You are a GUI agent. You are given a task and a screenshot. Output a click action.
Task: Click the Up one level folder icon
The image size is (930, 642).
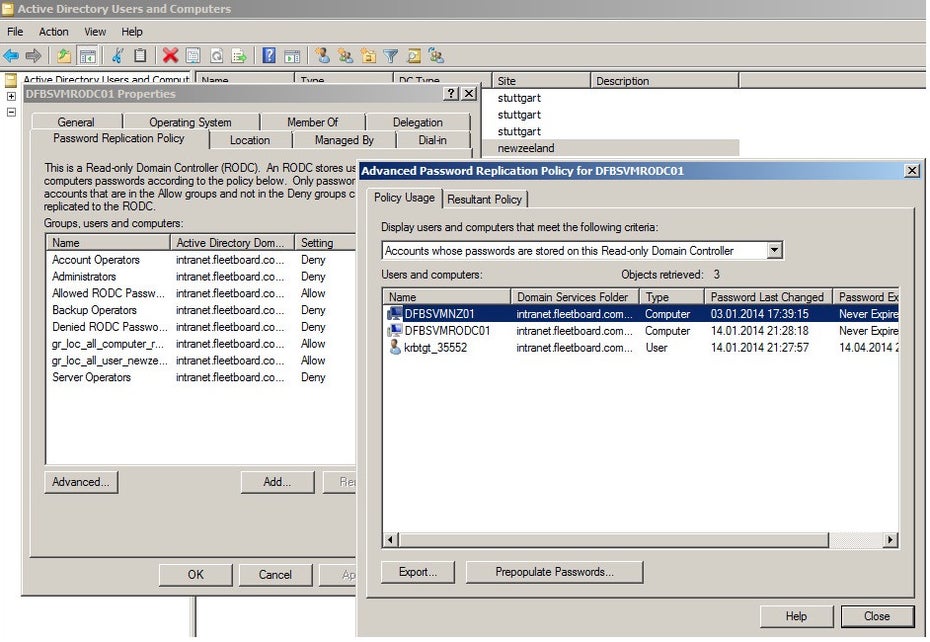point(63,56)
